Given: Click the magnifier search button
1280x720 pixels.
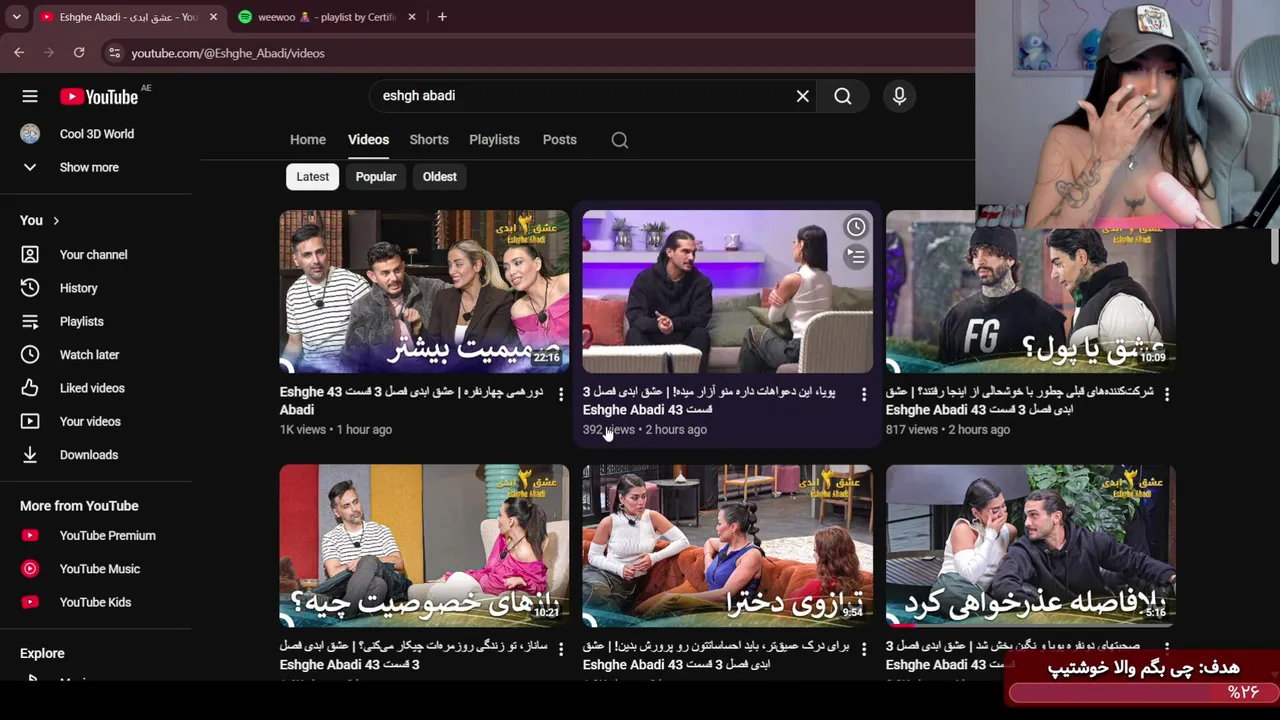Looking at the screenshot, I should point(843,96).
